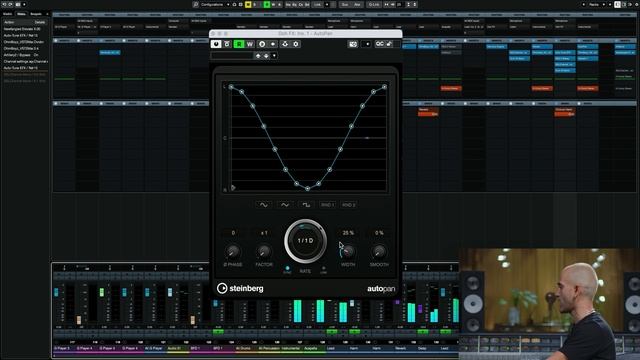
Task: Switch to the Visibility tab in left panel
Action: pos(8,14)
